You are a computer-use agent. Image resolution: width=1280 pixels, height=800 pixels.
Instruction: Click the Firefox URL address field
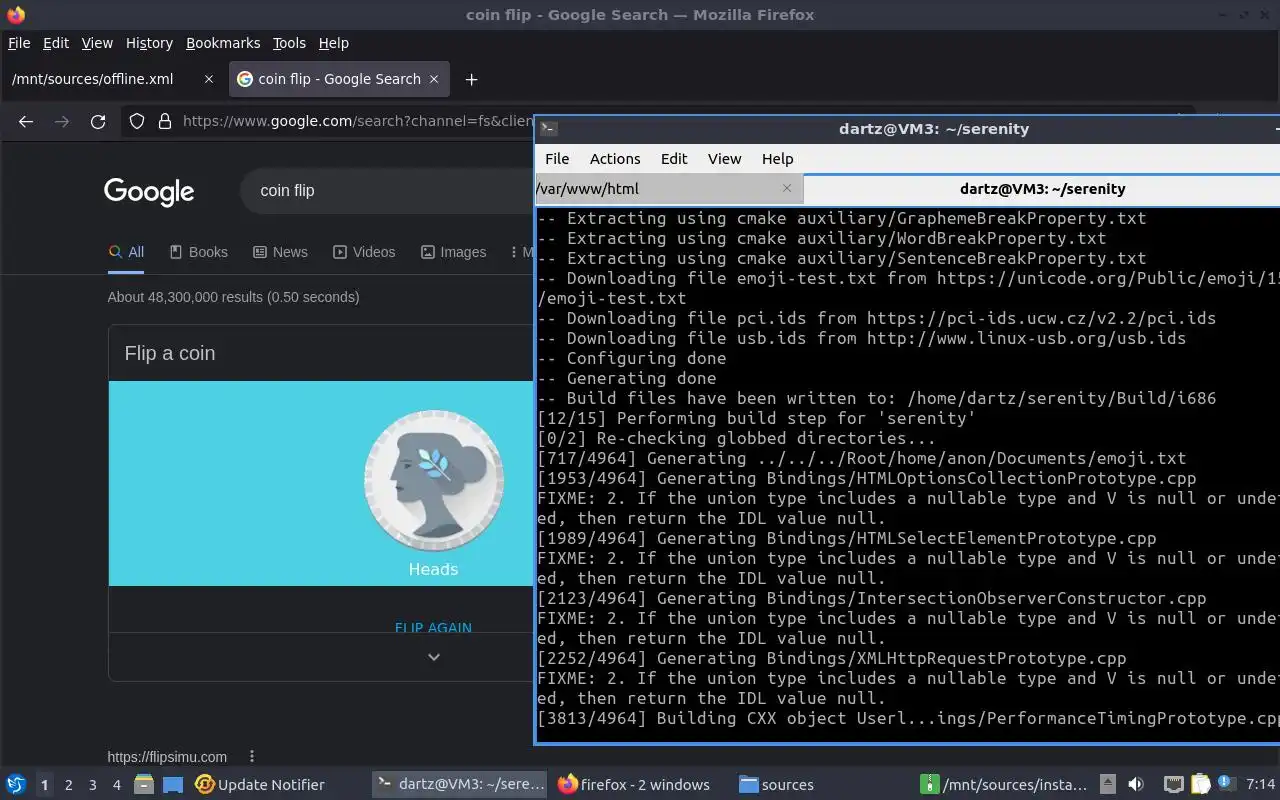pos(358,121)
